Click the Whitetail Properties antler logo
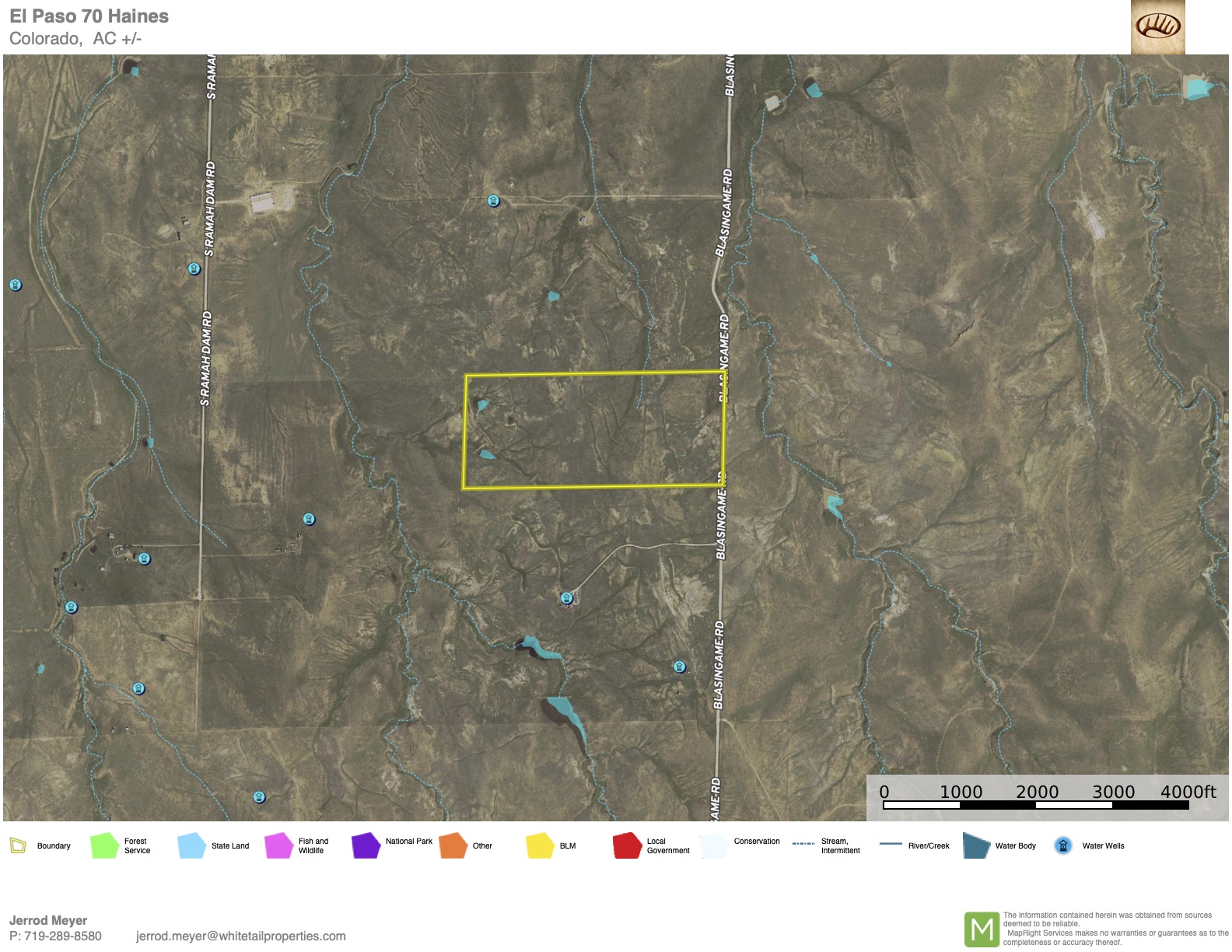Screen dimensions: 1232x952 click(x=1157, y=27)
